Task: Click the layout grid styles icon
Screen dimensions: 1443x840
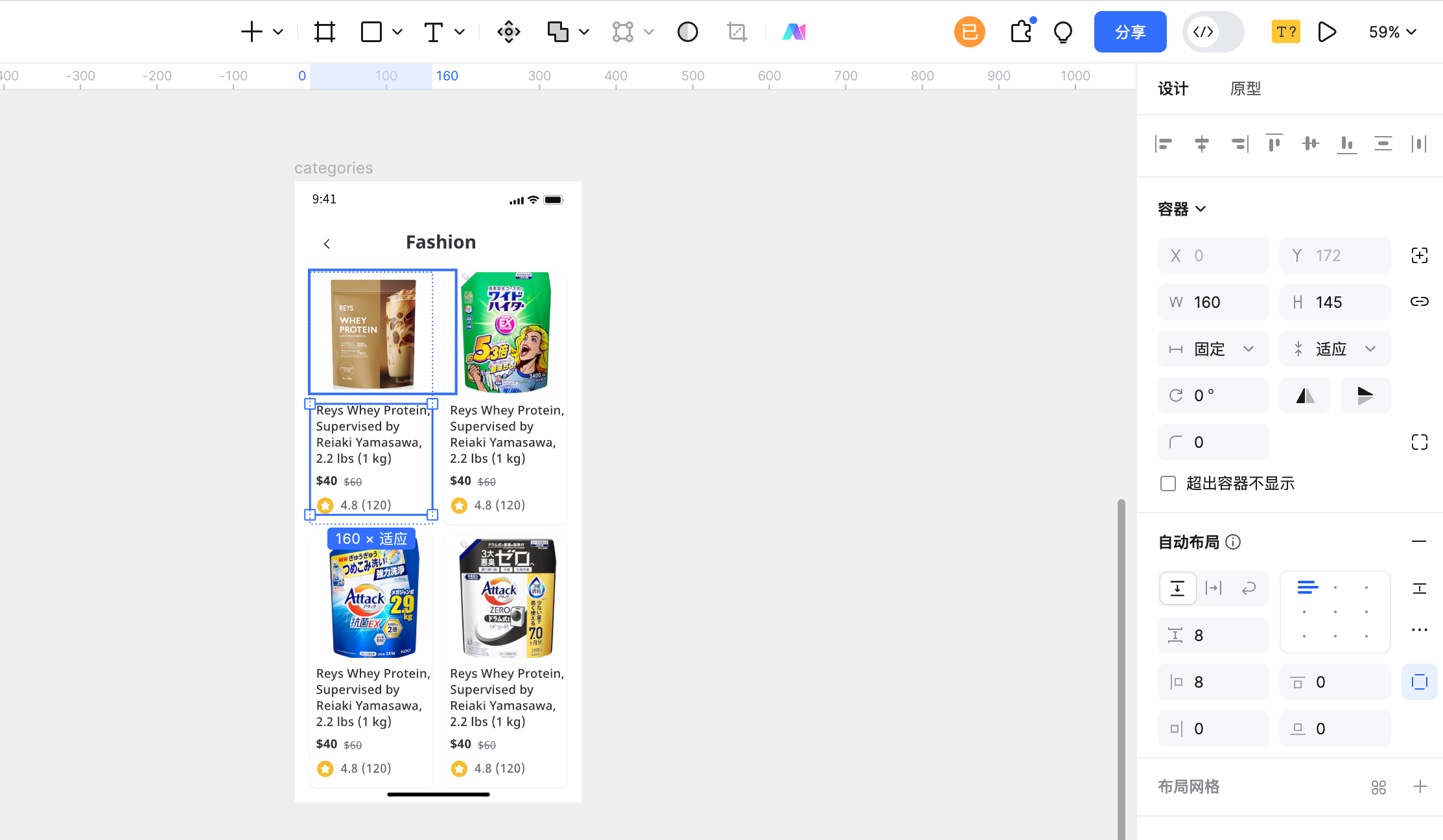Action: [x=1379, y=787]
